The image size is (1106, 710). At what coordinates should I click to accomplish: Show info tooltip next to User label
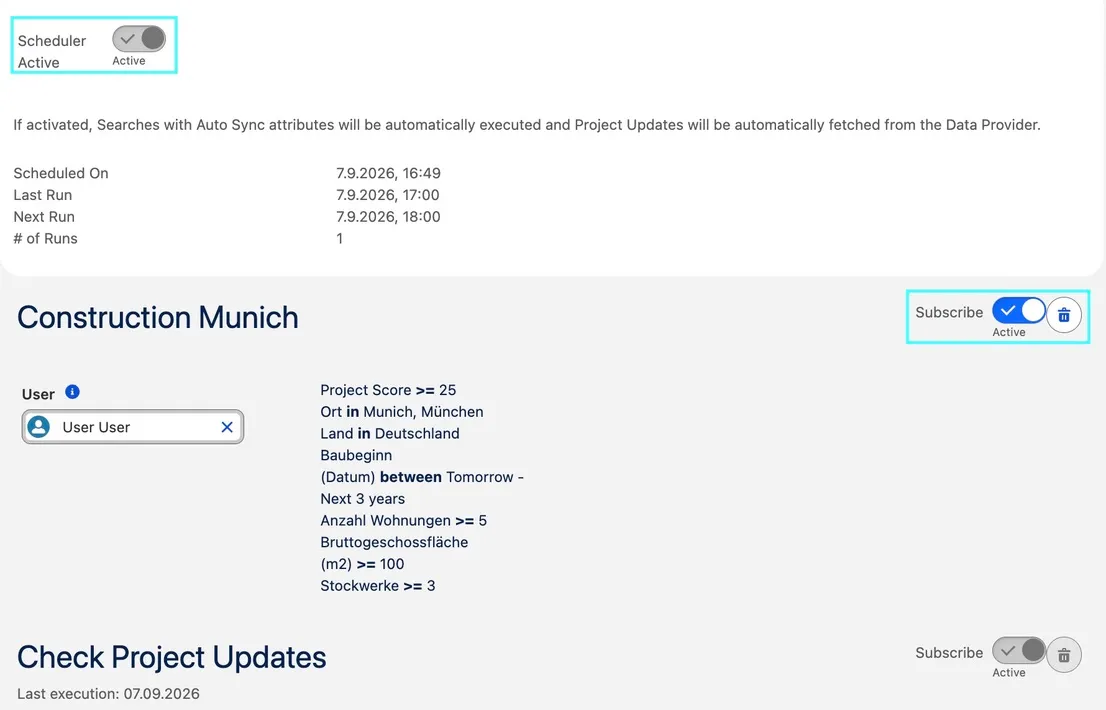click(x=72, y=391)
